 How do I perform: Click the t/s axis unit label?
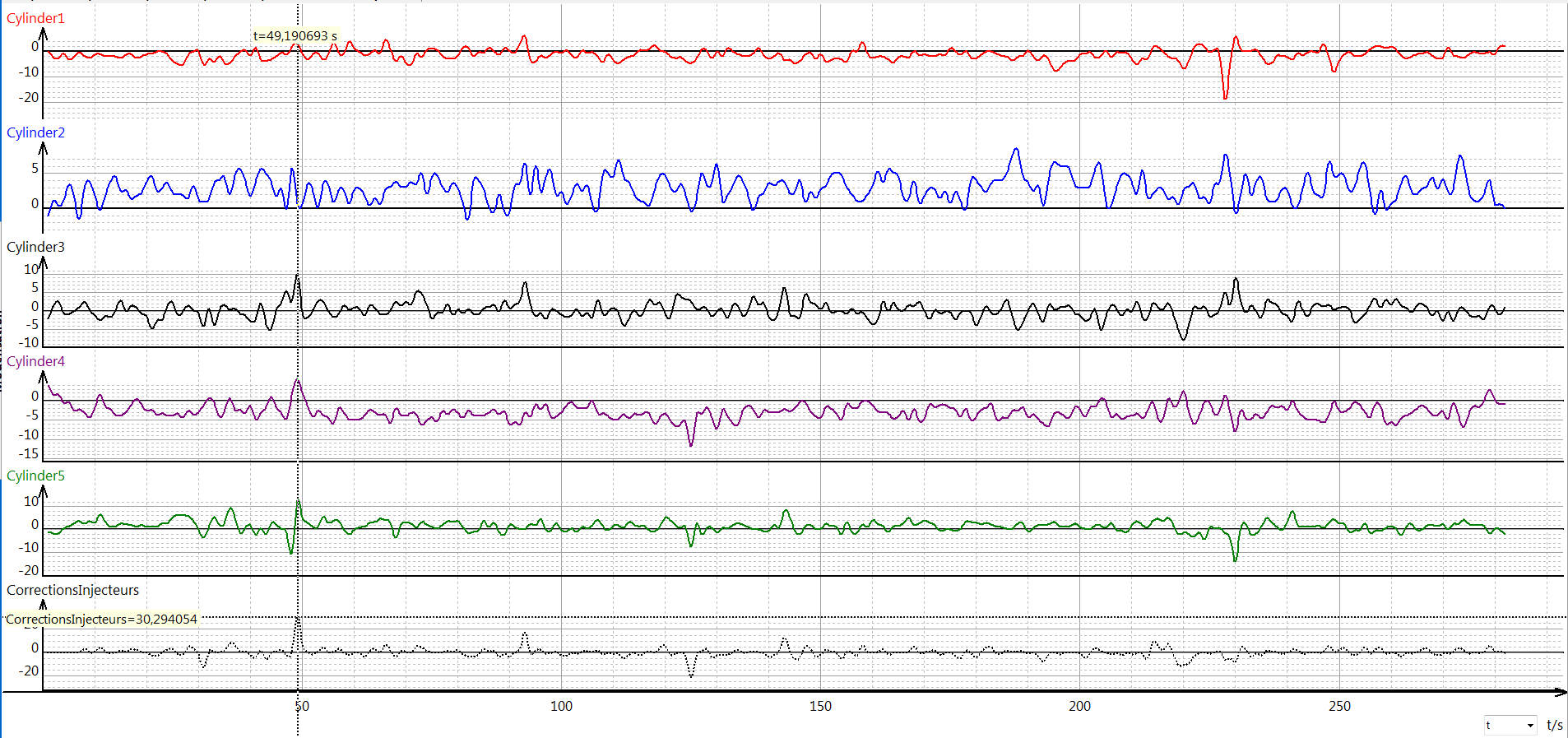(1554, 725)
